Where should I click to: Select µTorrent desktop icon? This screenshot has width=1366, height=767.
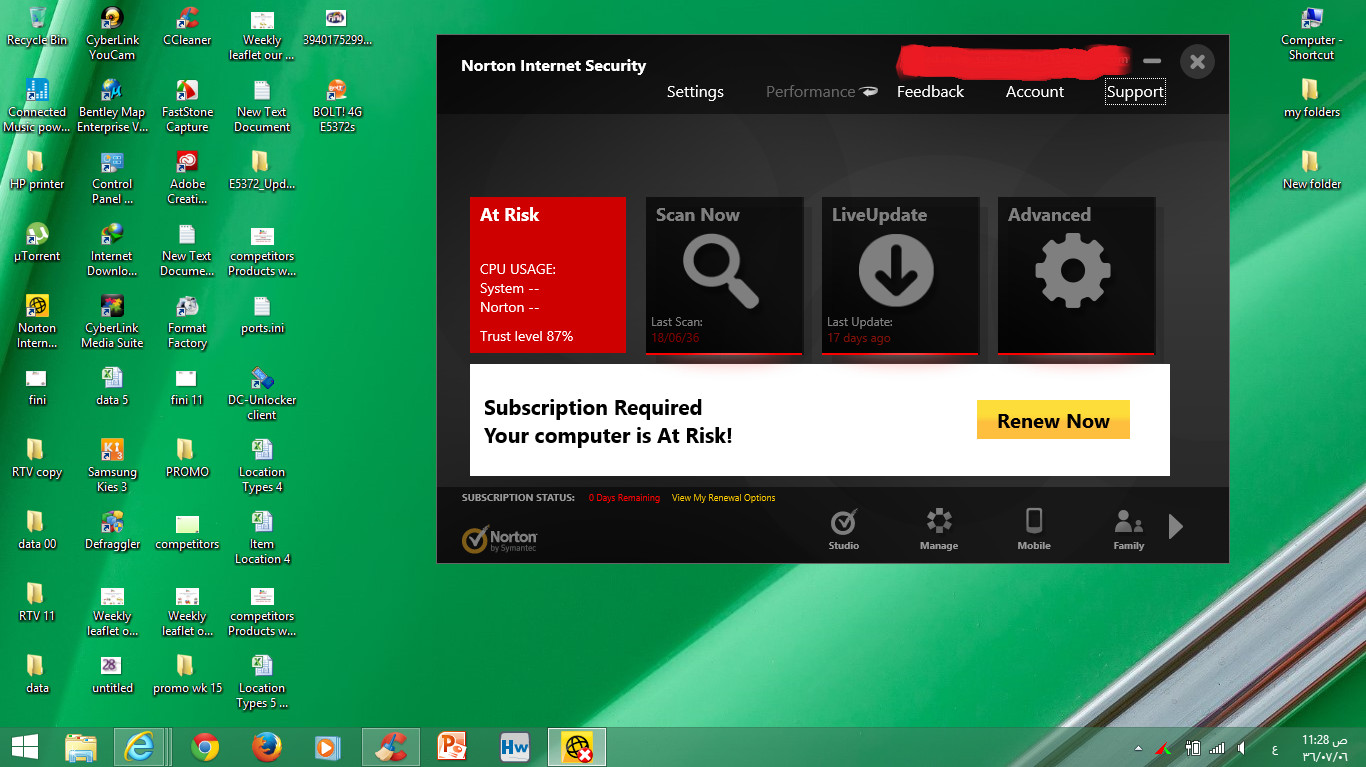pos(37,243)
